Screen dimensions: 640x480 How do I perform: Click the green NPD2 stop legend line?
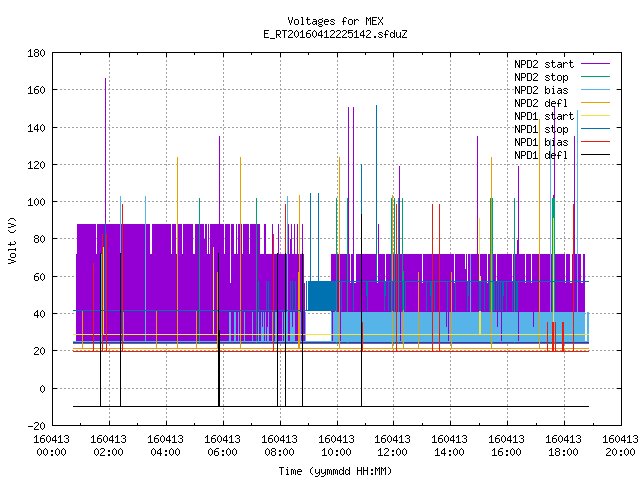[595, 76]
